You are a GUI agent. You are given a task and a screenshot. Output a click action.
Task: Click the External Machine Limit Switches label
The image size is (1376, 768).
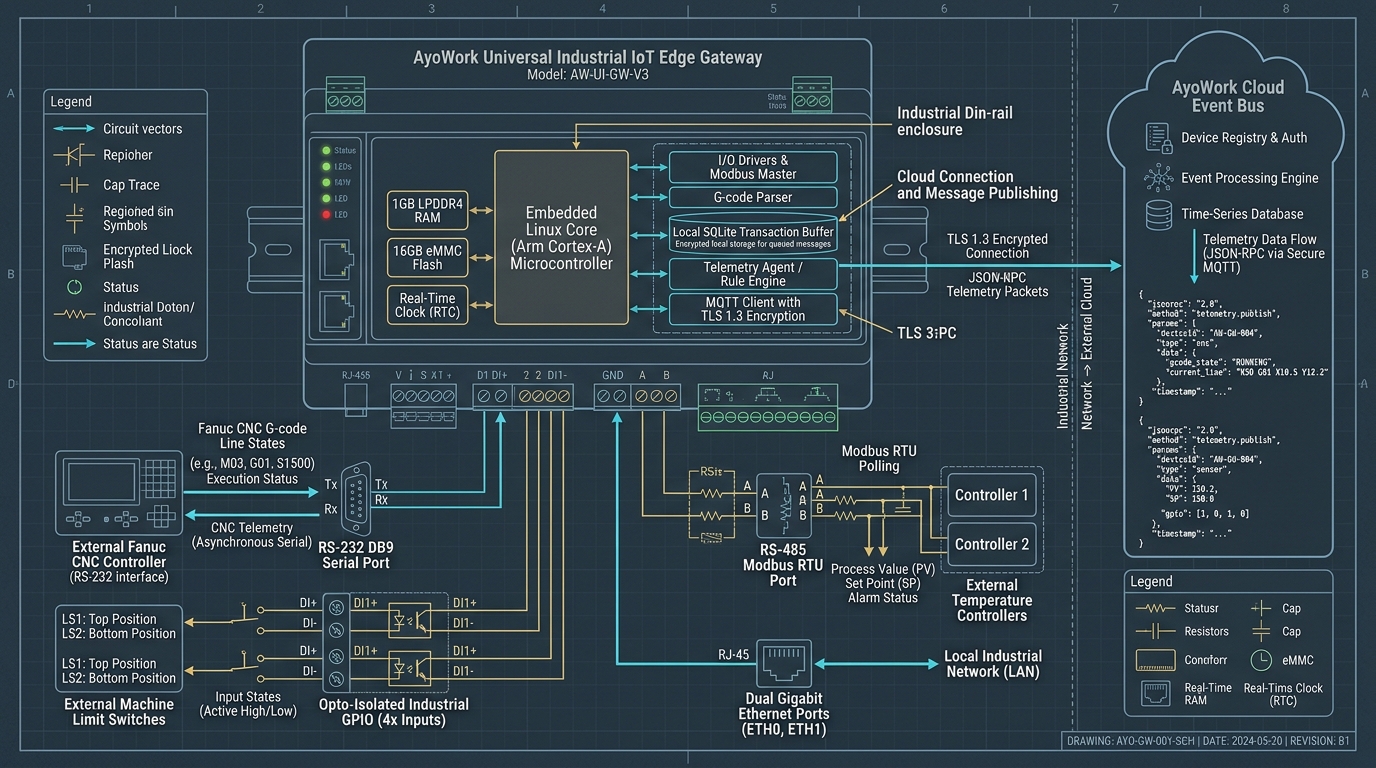pyautogui.click(x=119, y=711)
